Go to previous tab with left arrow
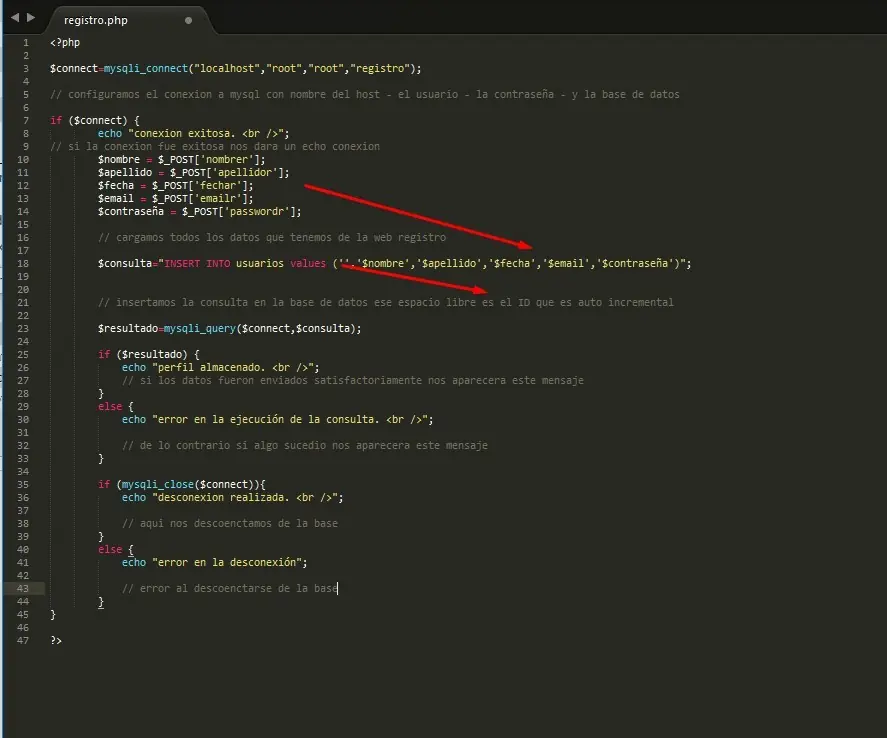The width and height of the screenshot is (887, 738). [15, 18]
